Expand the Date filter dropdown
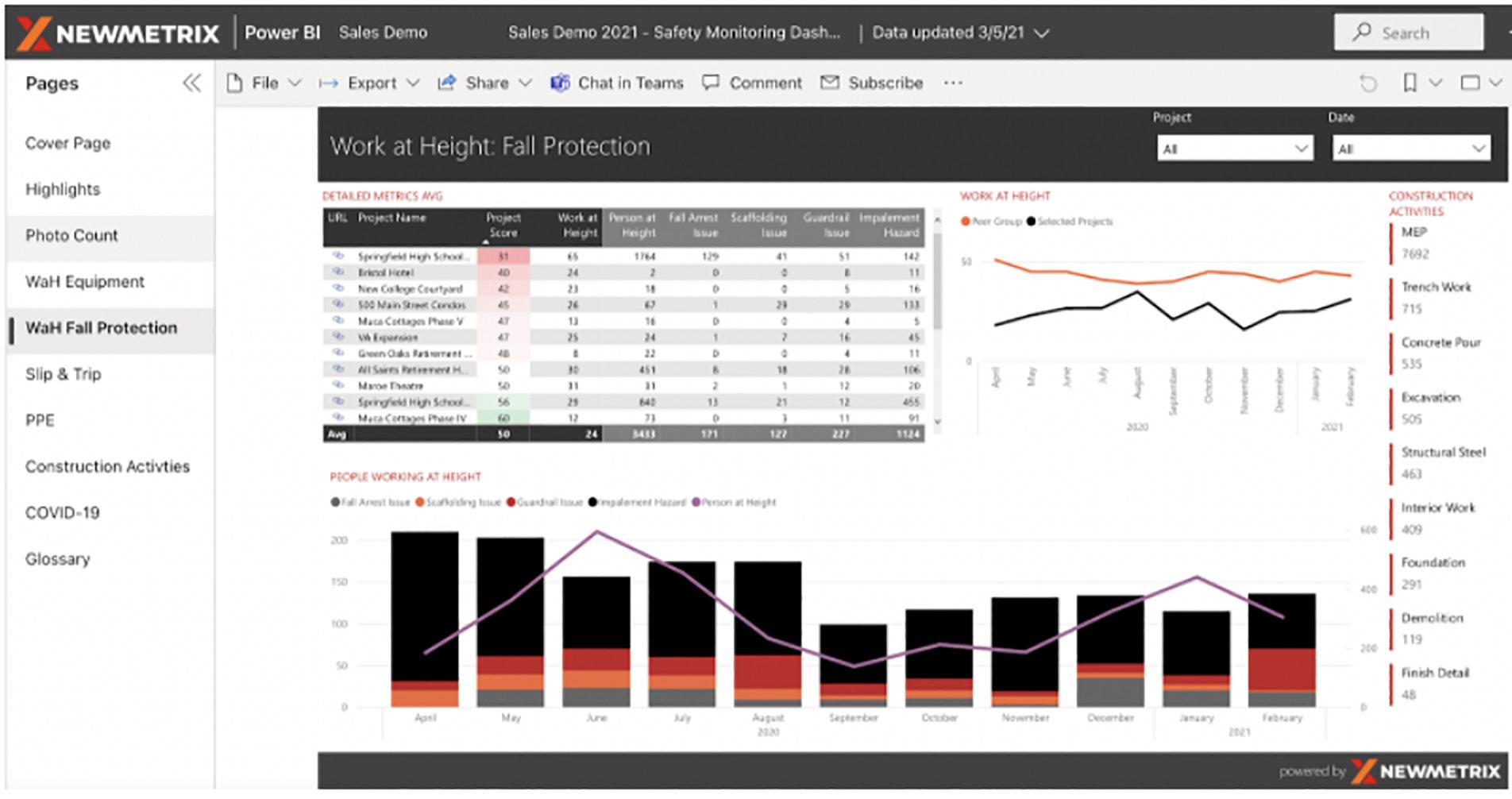Image resolution: width=1512 pixels, height=799 pixels. [x=1411, y=149]
